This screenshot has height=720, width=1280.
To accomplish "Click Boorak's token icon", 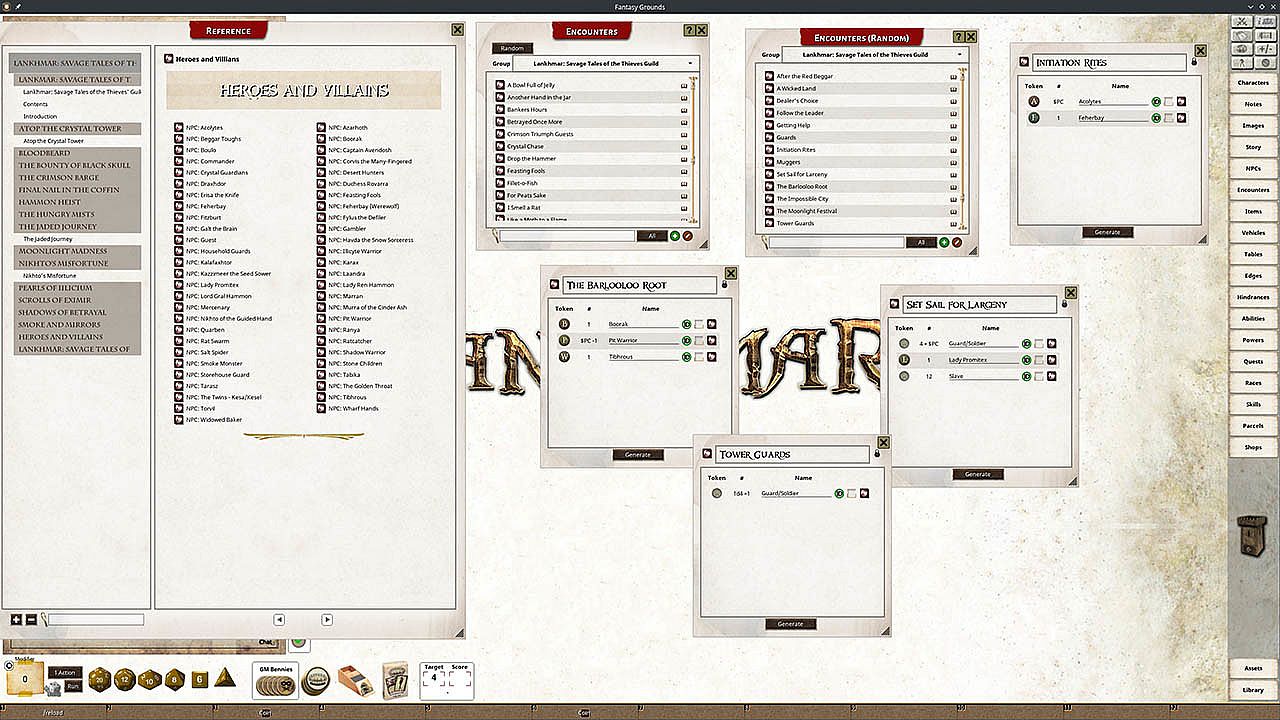I will pyautogui.click(x=564, y=324).
